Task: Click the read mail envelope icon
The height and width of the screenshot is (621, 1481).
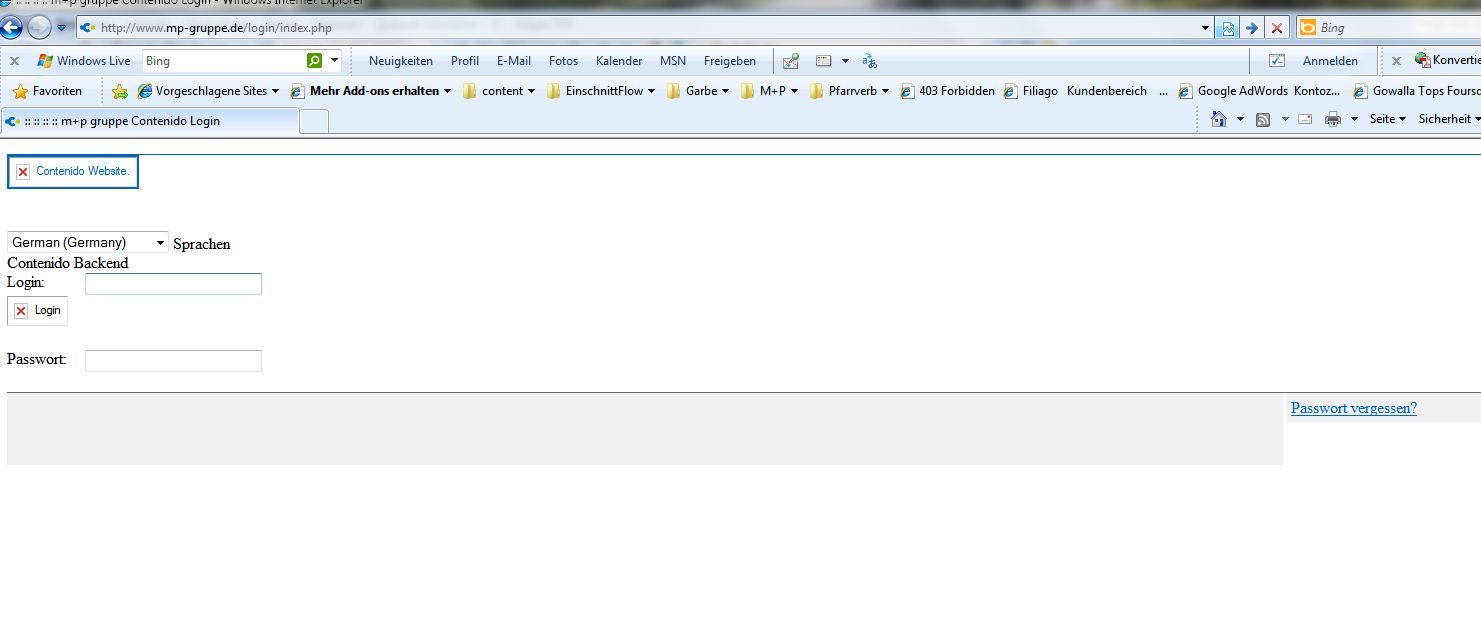Action: (1304, 119)
